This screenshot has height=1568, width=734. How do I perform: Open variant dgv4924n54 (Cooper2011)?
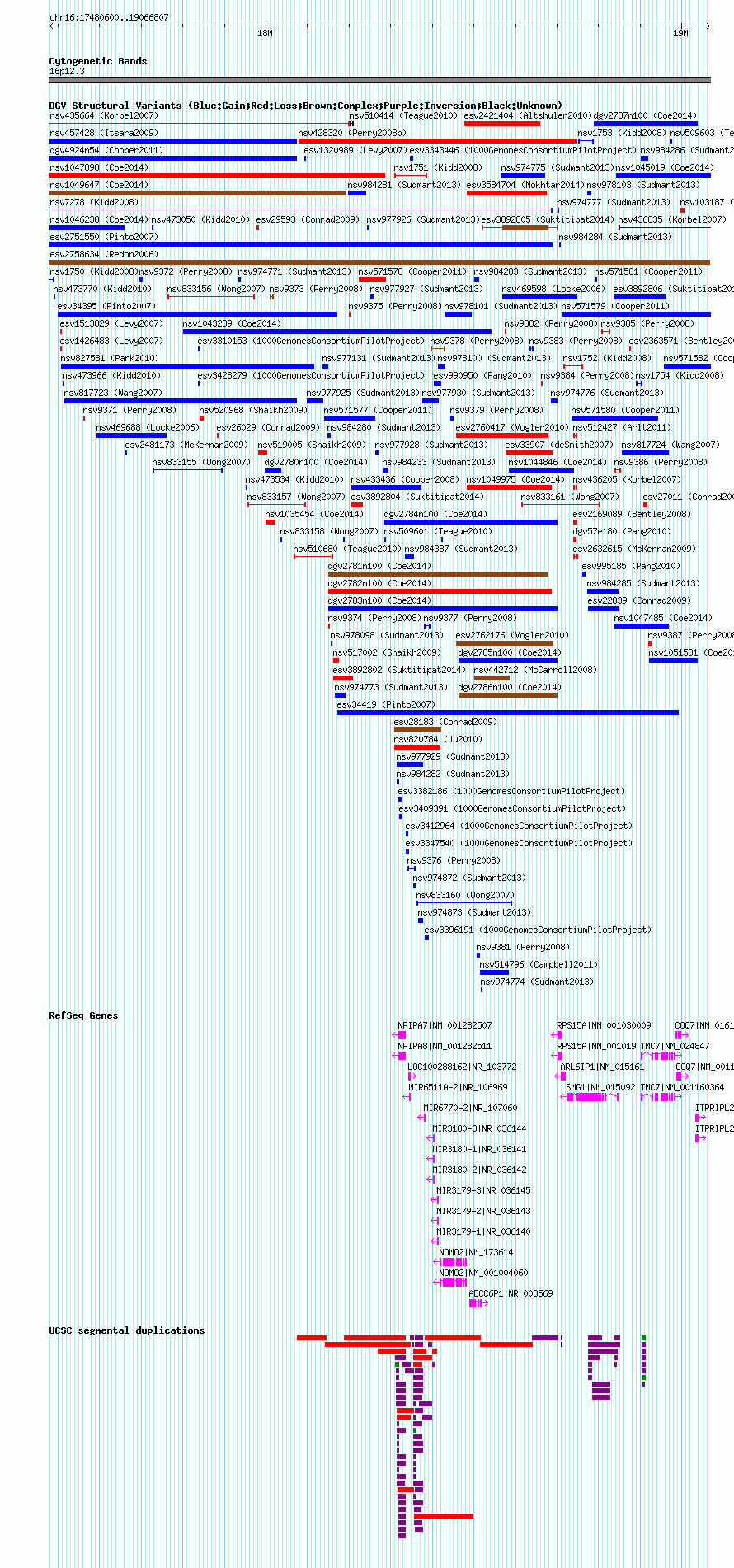click(x=173, y=158)
